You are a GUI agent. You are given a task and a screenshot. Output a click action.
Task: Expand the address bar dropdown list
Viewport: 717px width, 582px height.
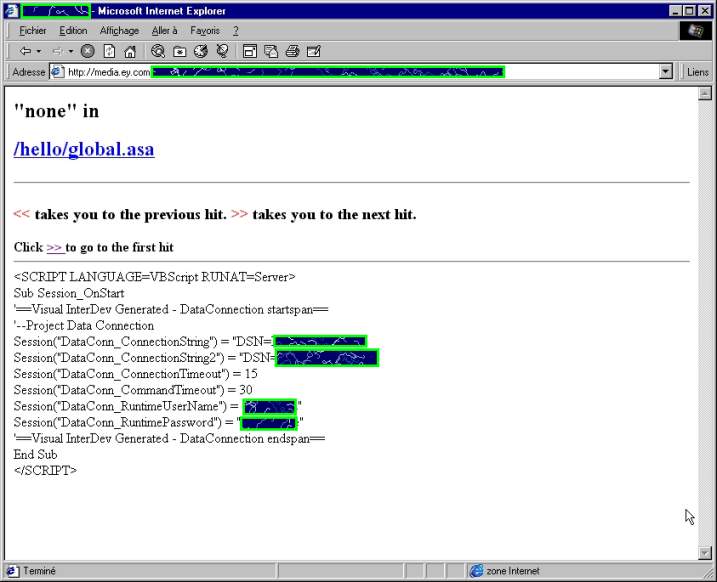pos(666,72)
